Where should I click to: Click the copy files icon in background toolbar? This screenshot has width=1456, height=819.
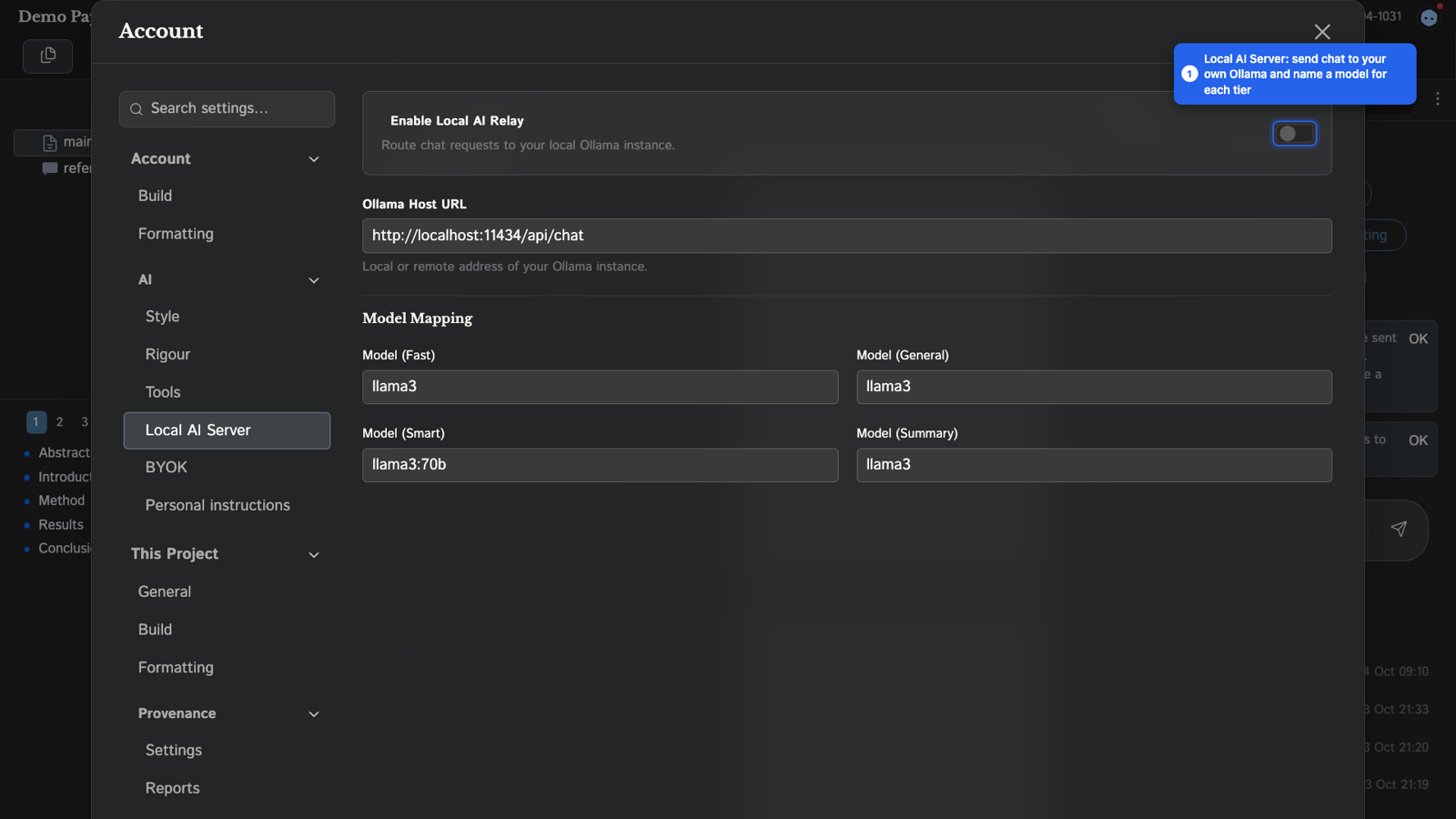click(x=48, y=56)
